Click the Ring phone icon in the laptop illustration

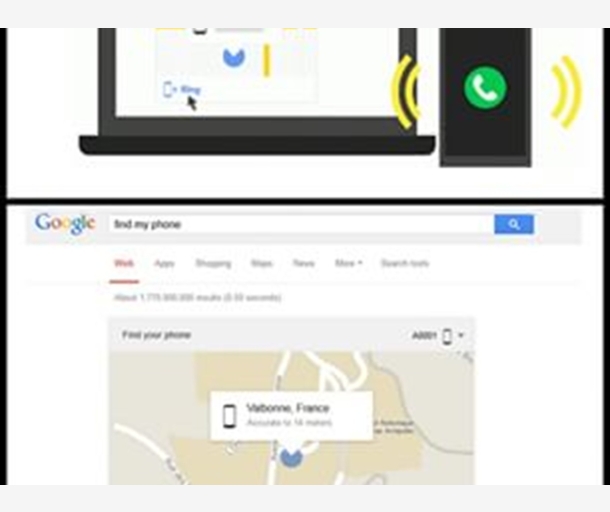(168, 89)
